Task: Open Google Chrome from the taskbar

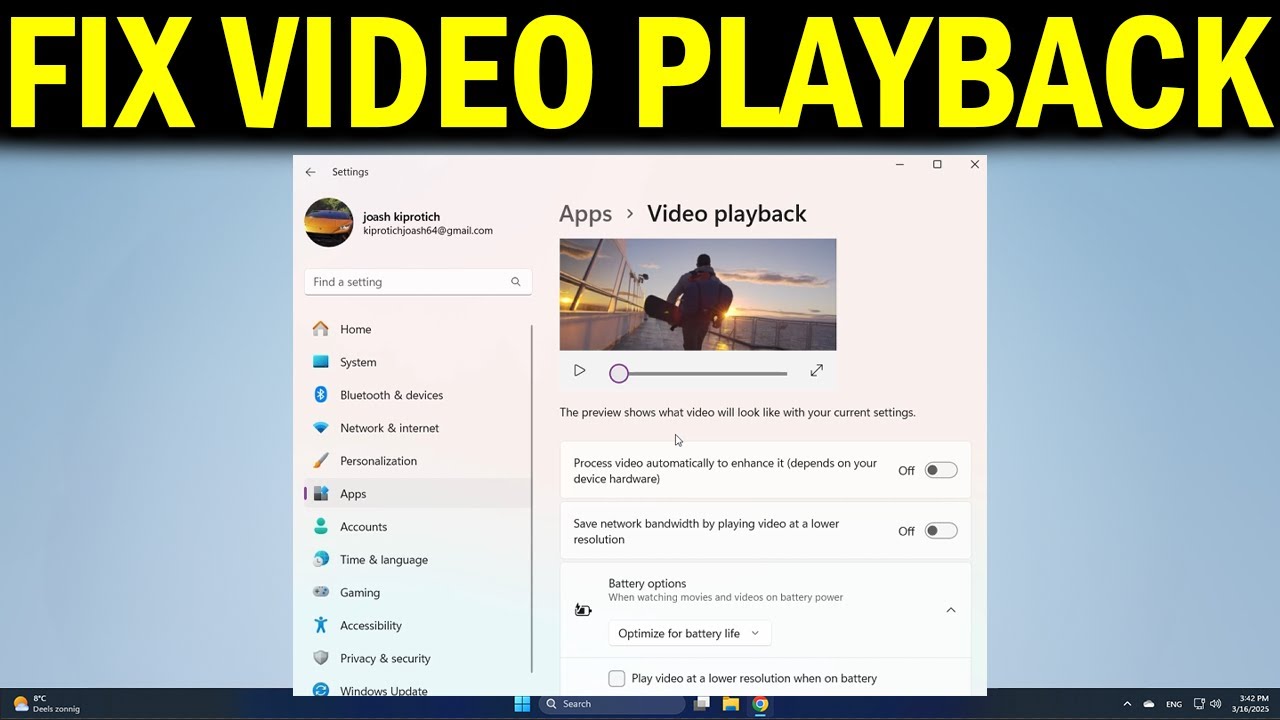Action: tap(760, 704)
